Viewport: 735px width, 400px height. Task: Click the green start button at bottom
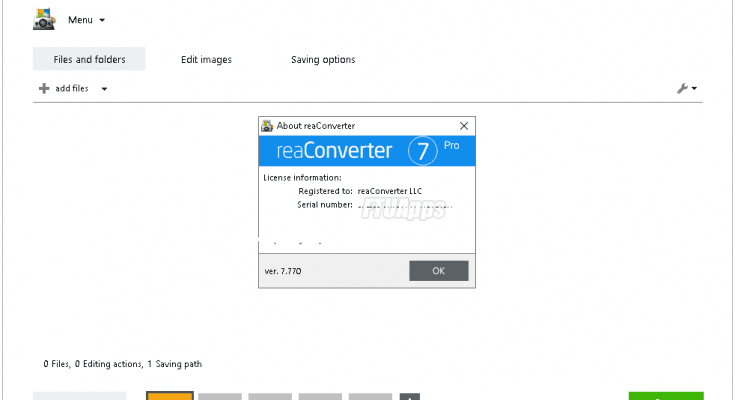pyautogui.click(x=666, y=396)
